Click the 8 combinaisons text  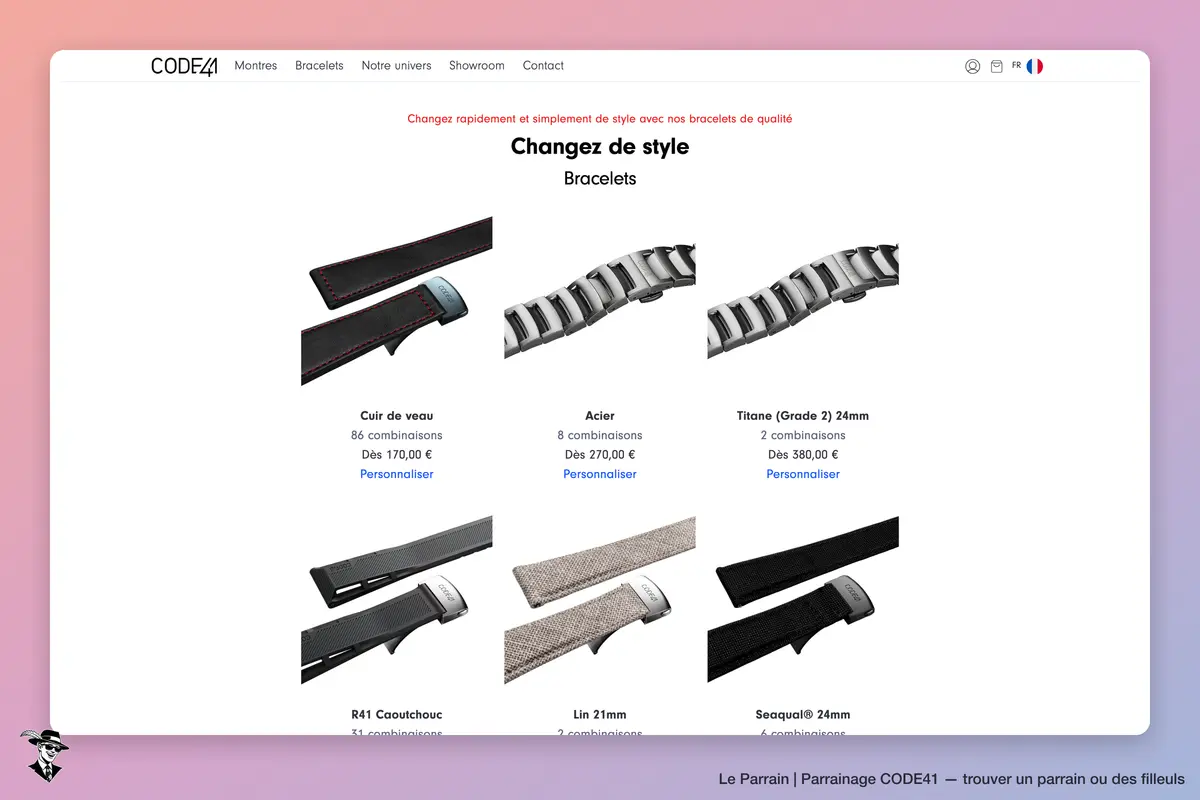[x=600, y=435]
